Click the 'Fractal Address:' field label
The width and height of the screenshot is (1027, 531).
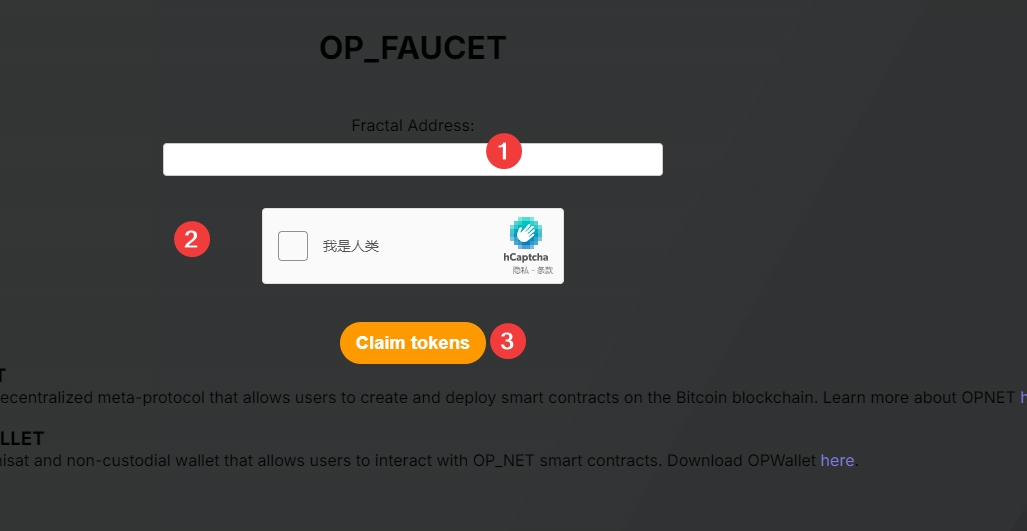[x=412, y=126]
